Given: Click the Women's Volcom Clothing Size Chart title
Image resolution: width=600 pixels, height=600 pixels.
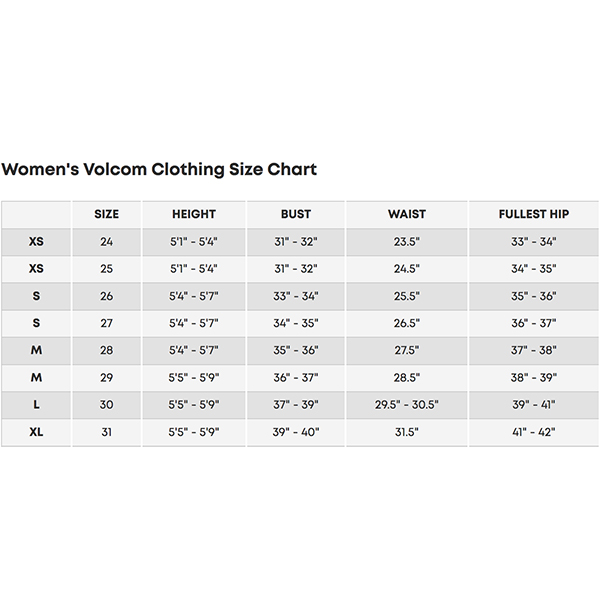Looking at the screenshot, I should click(159, 169).
